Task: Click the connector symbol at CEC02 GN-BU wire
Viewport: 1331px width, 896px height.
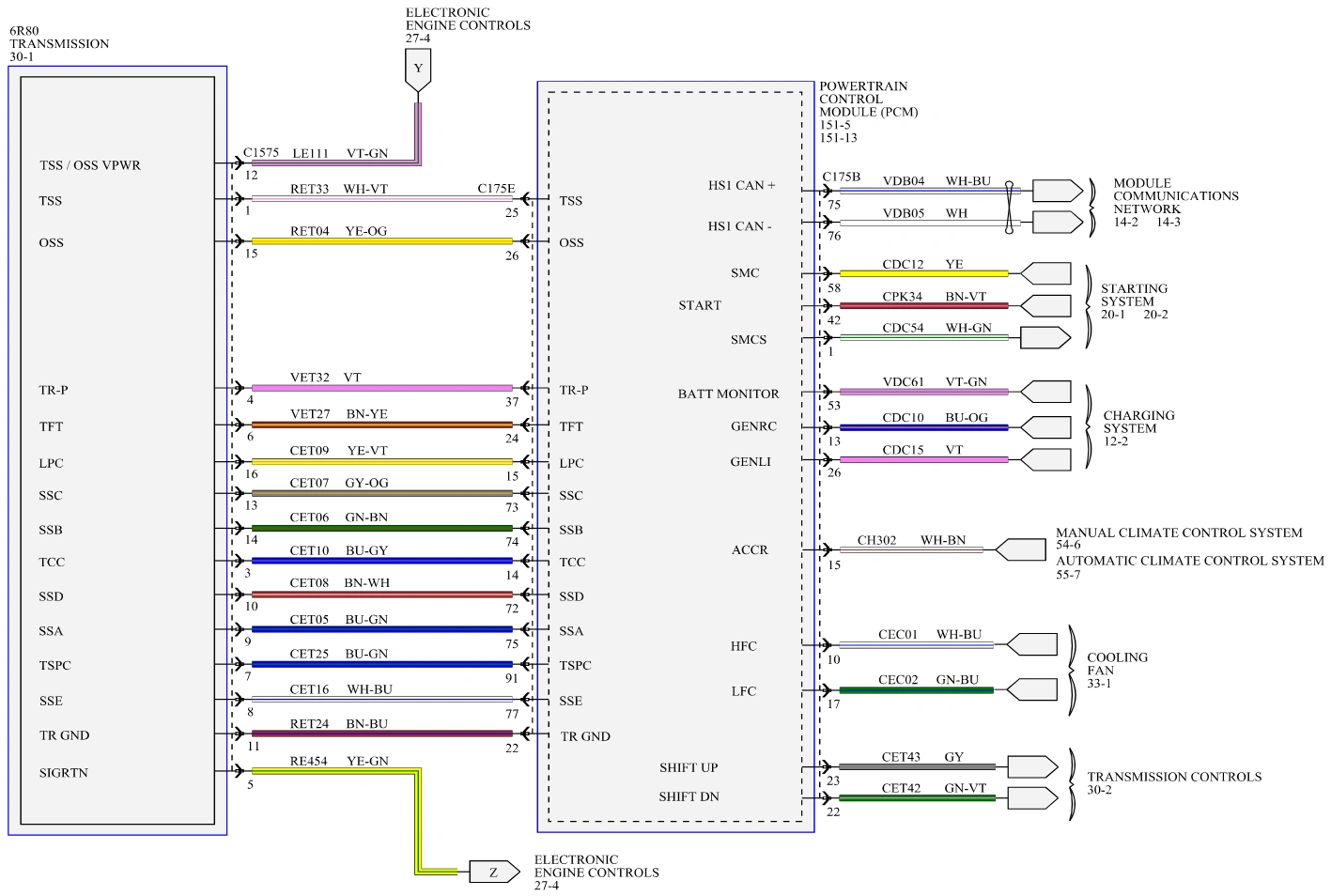Action: pyautogui.click(x=1032, y=689)
